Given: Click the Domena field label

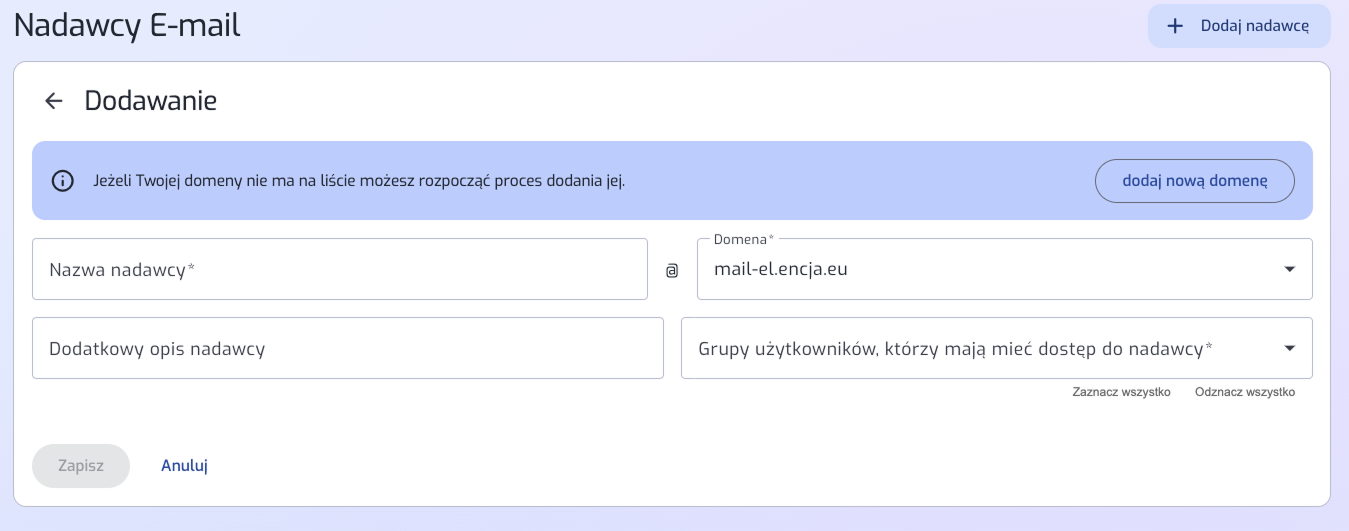Looking at the screenshot, I should tap(743, 240).
